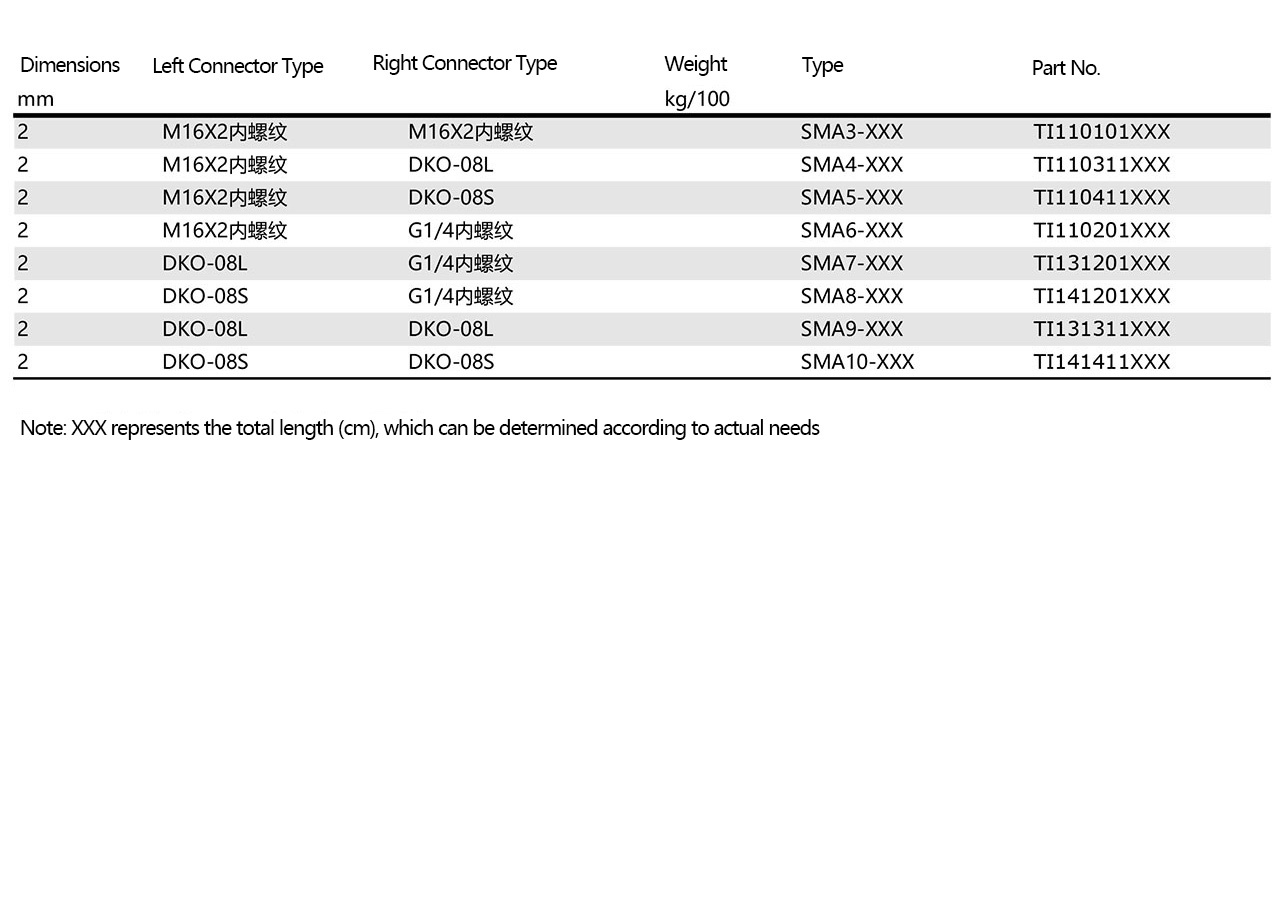Screen dimensions: 1280x900
Task: Click the Type column header
Action: [822, 66]
